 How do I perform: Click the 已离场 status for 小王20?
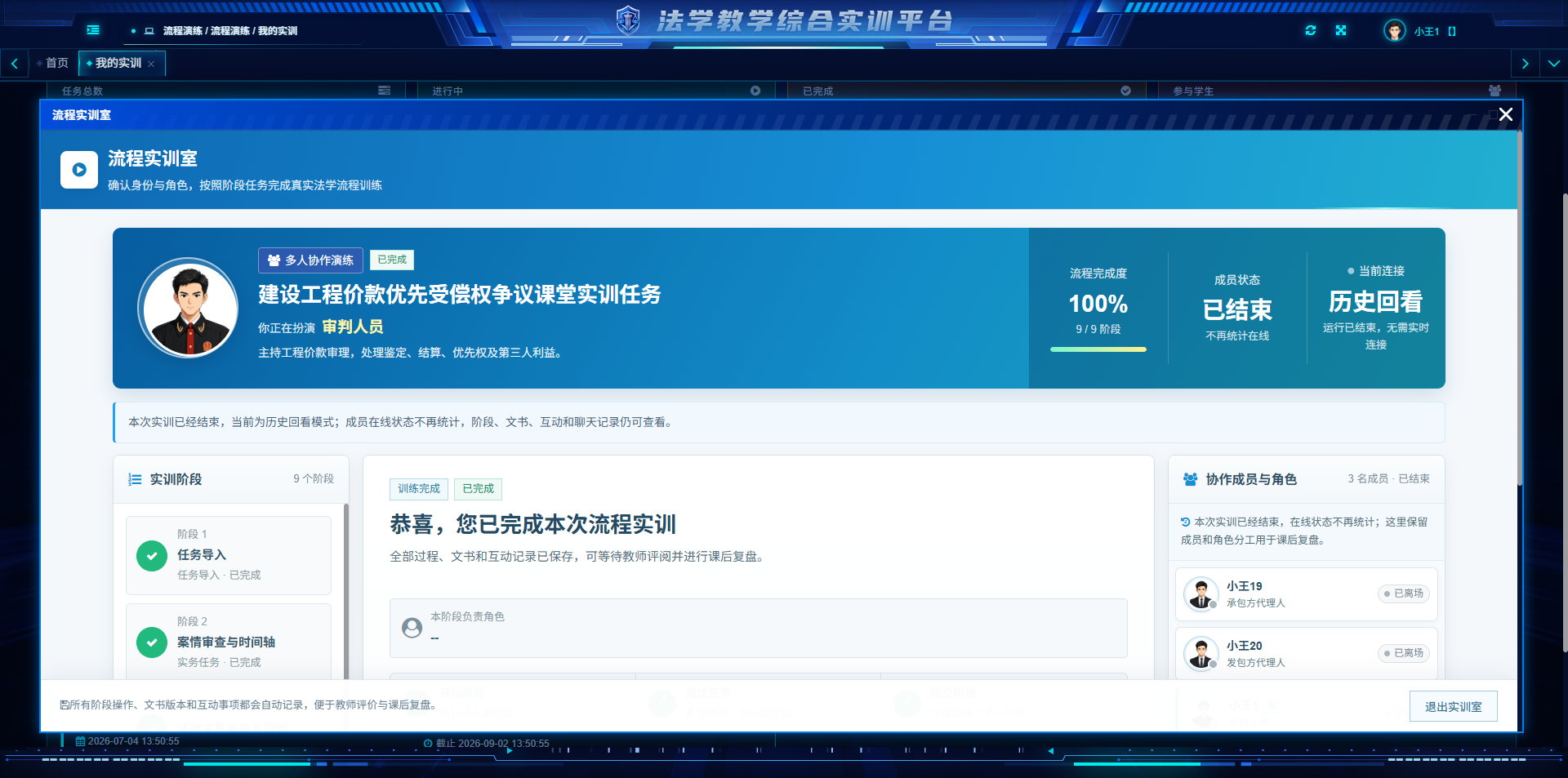1404,653
